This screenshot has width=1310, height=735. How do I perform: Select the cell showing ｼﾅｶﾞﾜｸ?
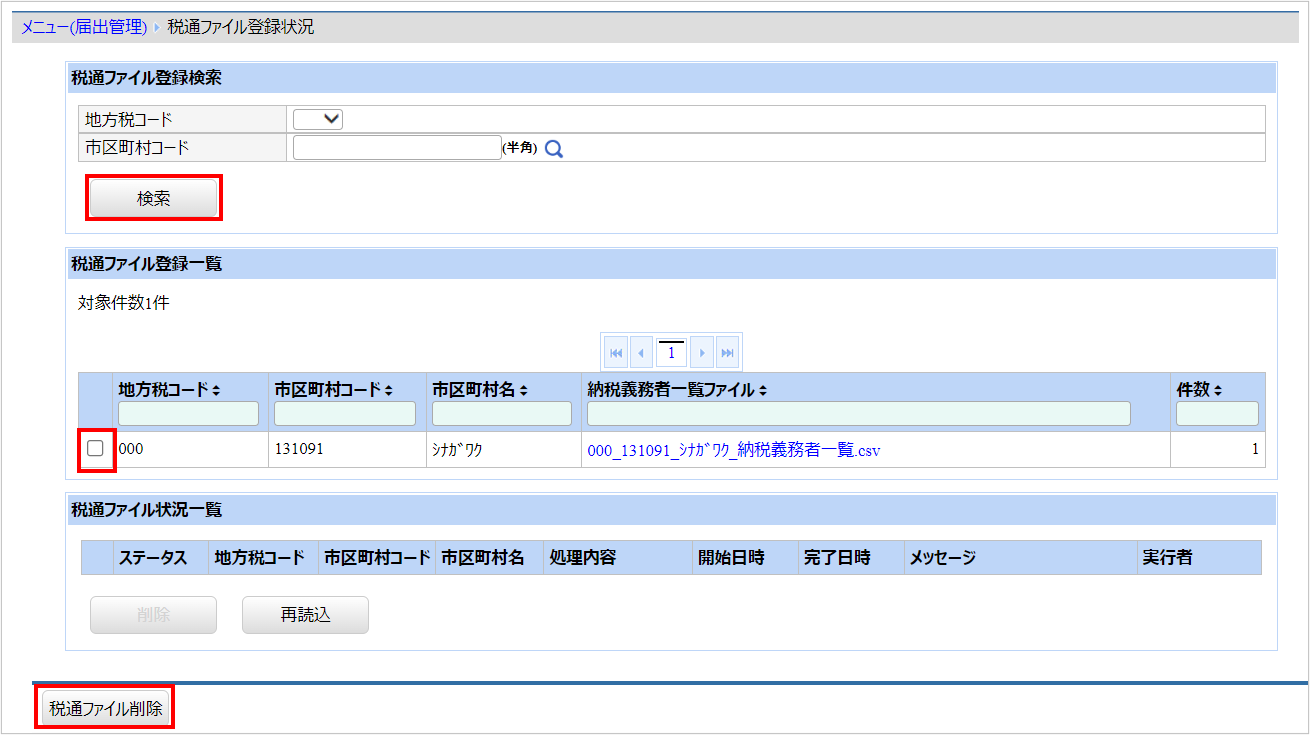[x=503, y=449]
